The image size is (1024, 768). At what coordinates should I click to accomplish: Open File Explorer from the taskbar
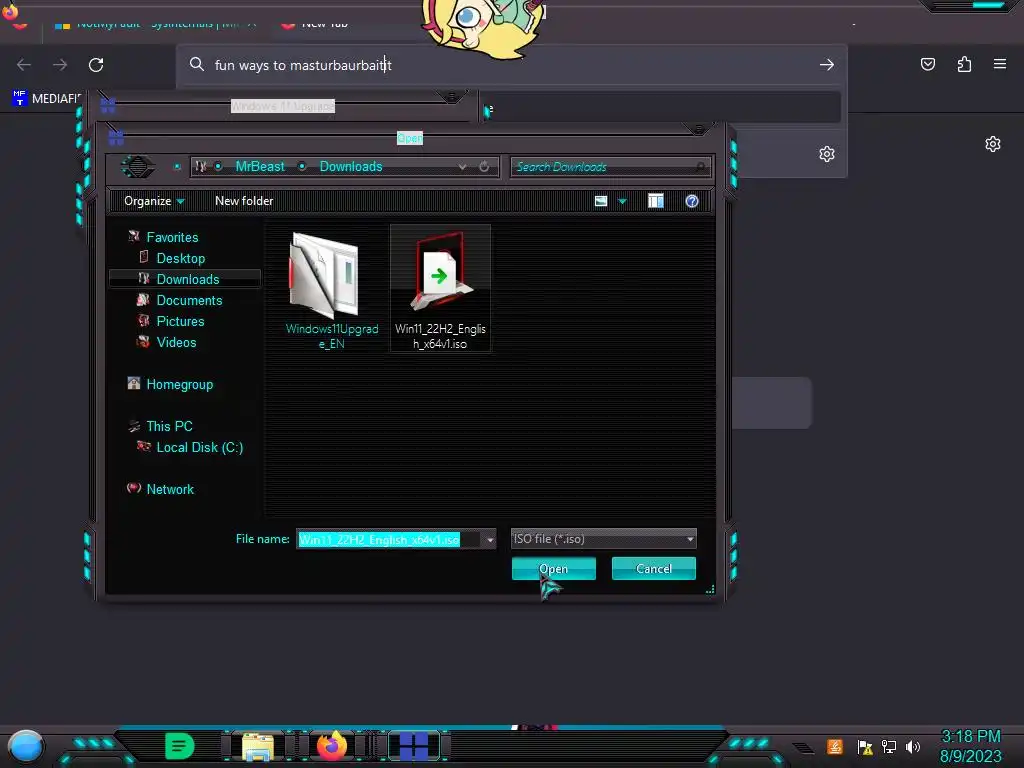258,746
